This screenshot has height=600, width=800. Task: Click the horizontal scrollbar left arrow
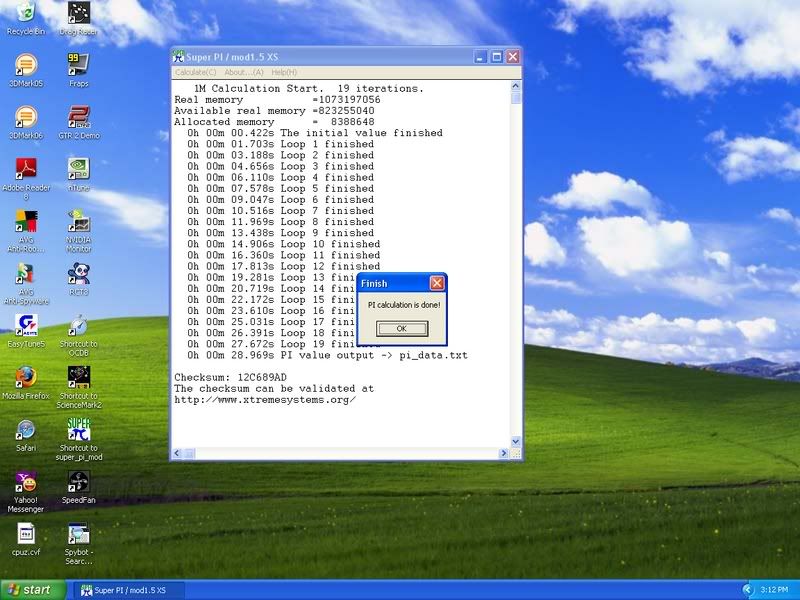[177, 453]
